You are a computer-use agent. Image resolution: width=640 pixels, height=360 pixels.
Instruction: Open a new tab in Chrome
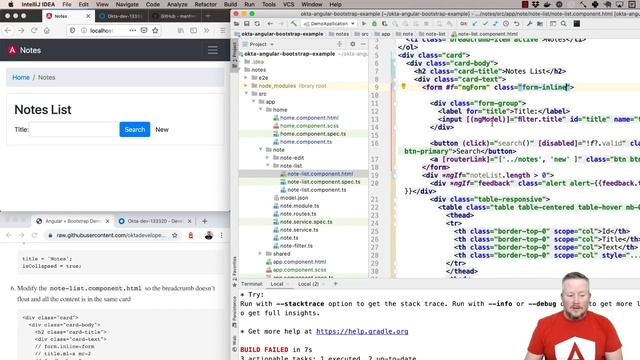click(204, 221)
